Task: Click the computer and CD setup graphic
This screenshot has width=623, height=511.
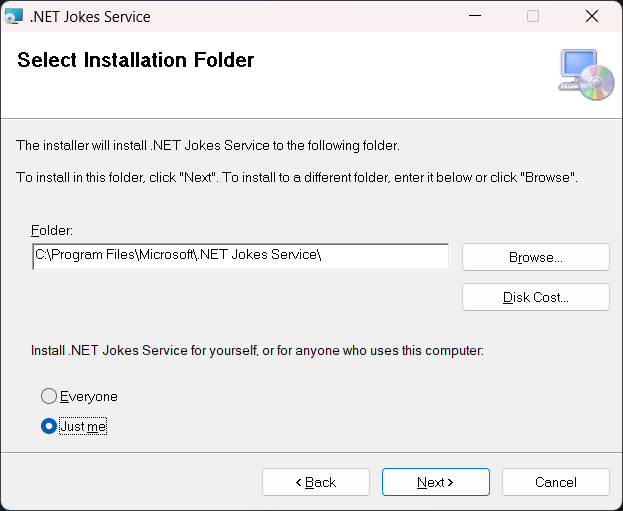Action: (586, 74)
